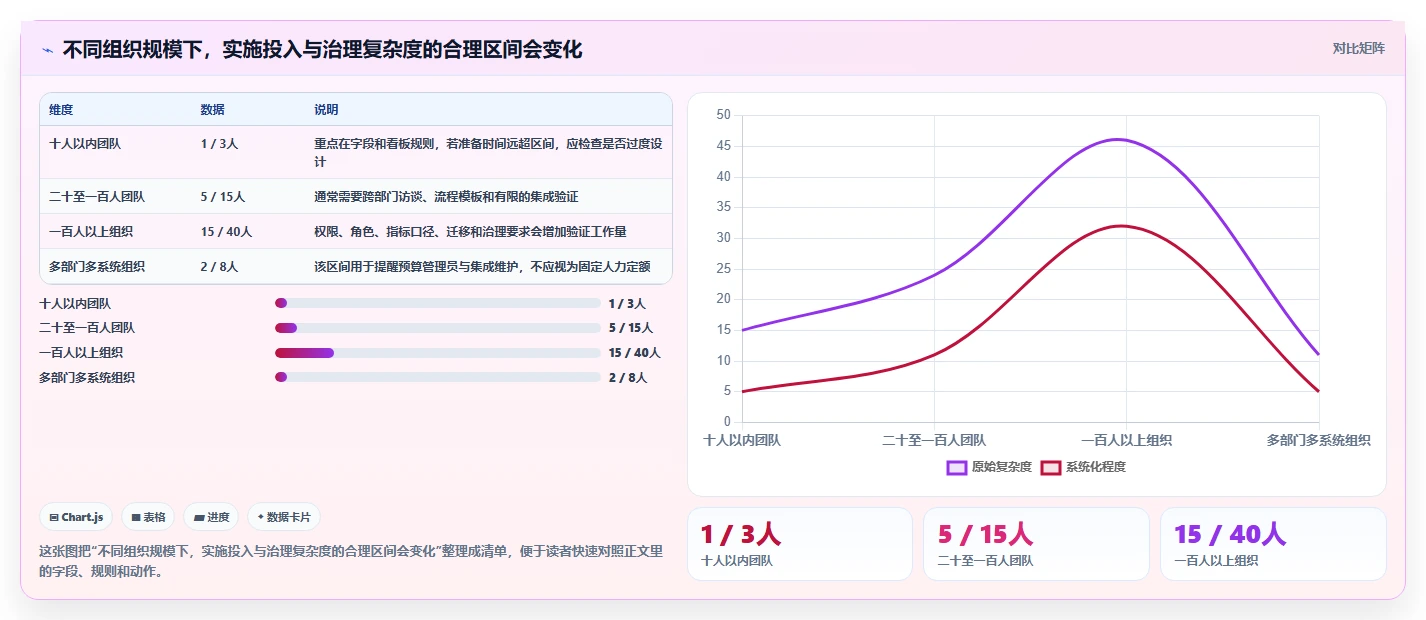
Task: Click progress value label 2 / 8人
Action: click(x=627, y=378)
